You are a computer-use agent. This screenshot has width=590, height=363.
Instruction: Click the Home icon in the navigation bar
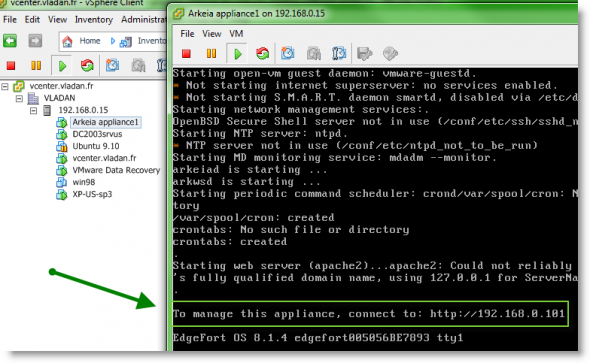(x=67, y=41)
